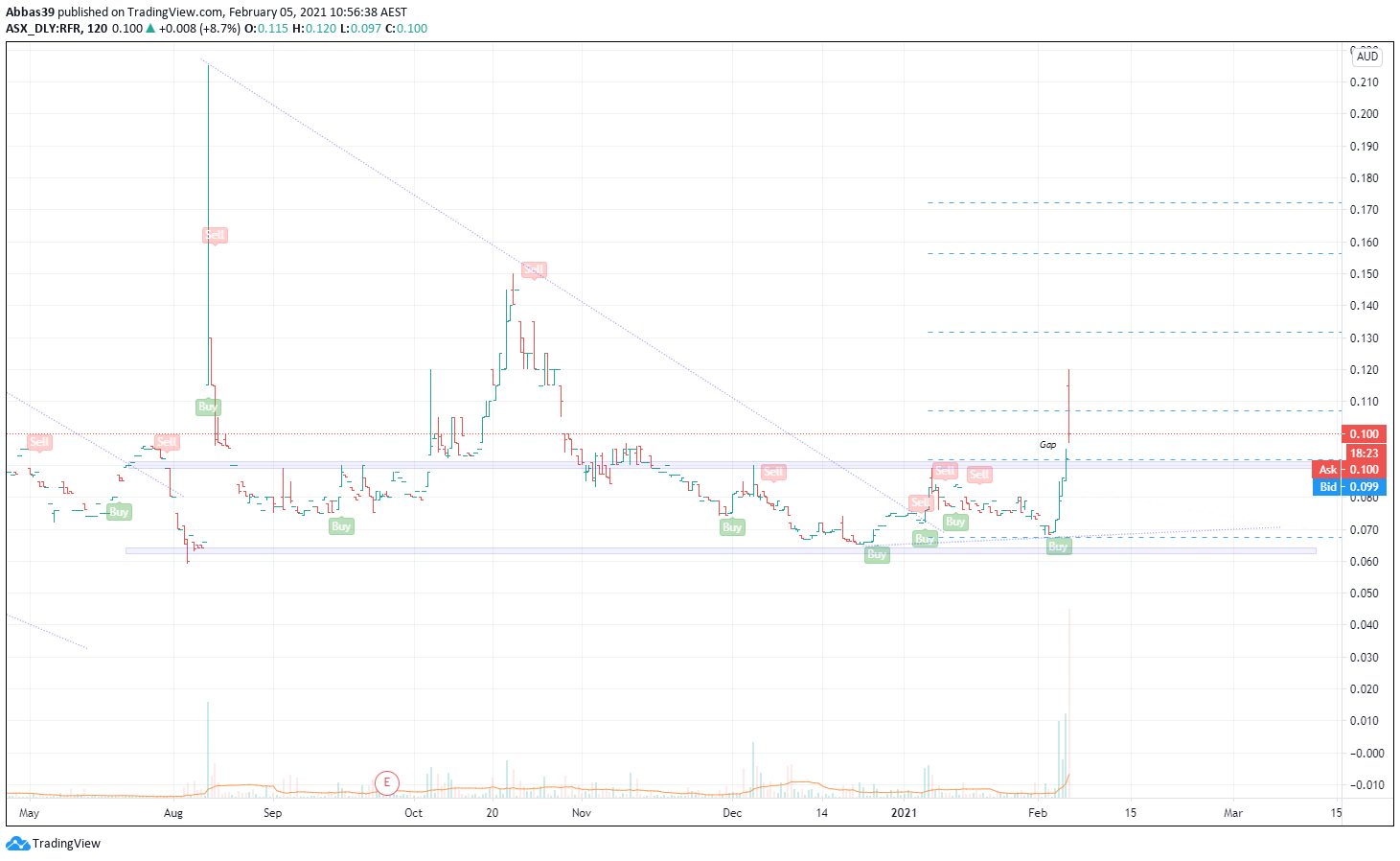The image size is (1400, 861).
Task: Select the Sell label just before Aug
Action: pyautogui.click(x=167, y=442)
